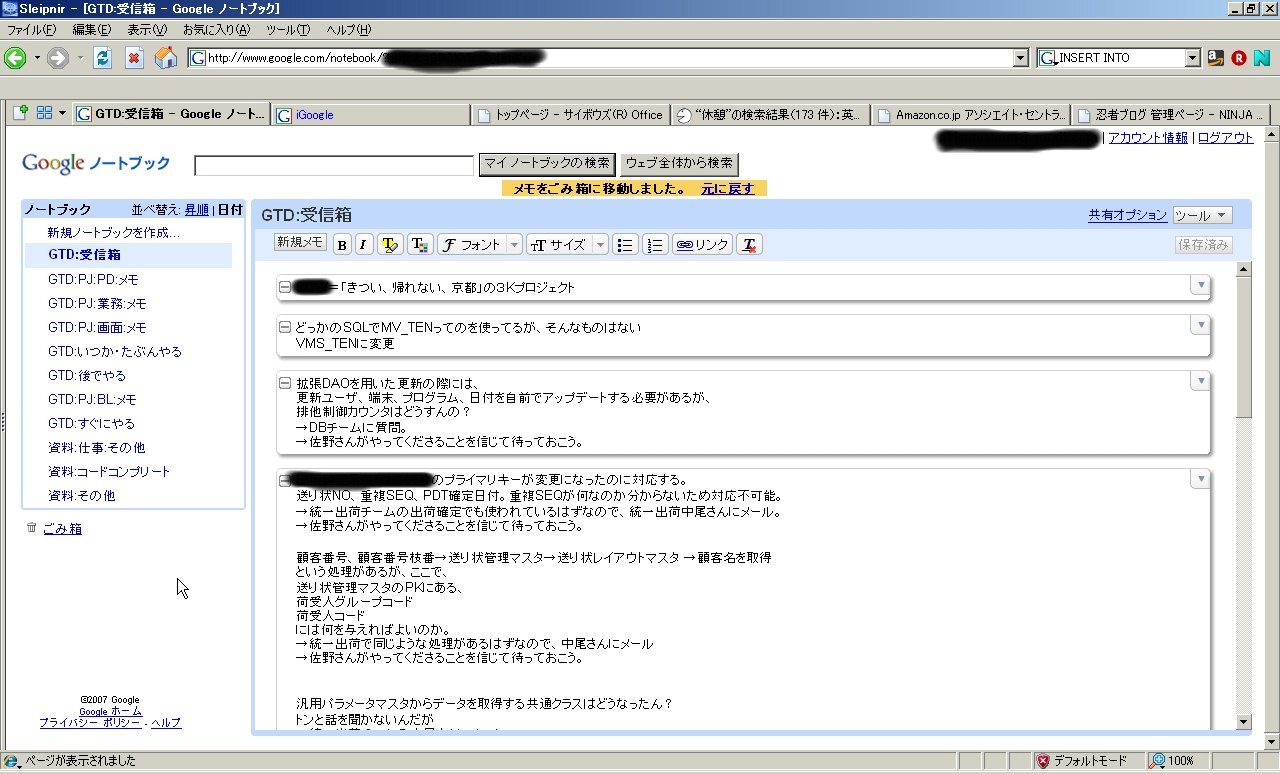Click the Amazon search engine icon
Image resolution: width=1280 pixels, height=774 pixels.
[x=1216, y=58]
